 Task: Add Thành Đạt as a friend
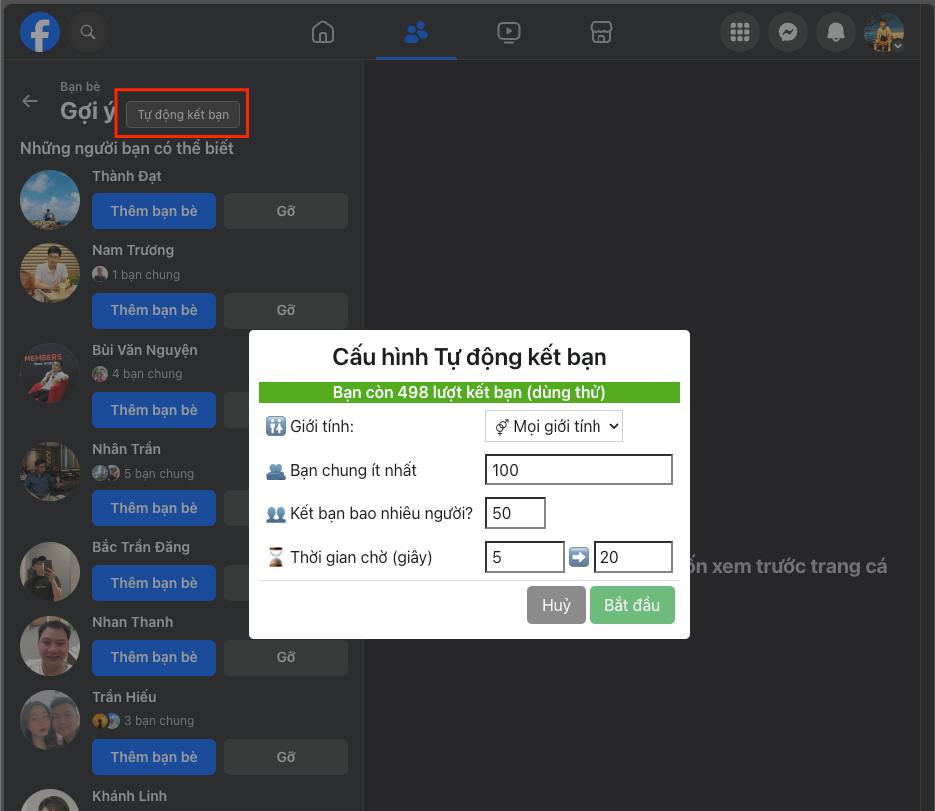(154, 211)
